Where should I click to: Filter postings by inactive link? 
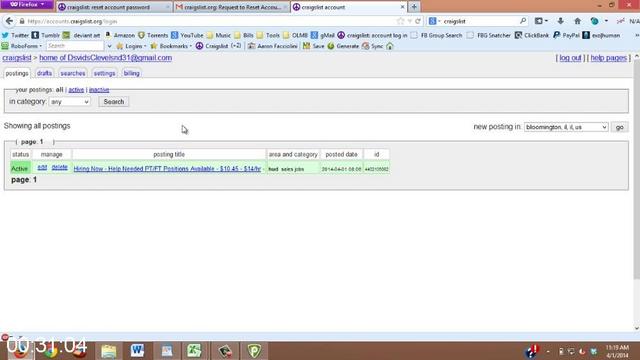tap(99, 90)
